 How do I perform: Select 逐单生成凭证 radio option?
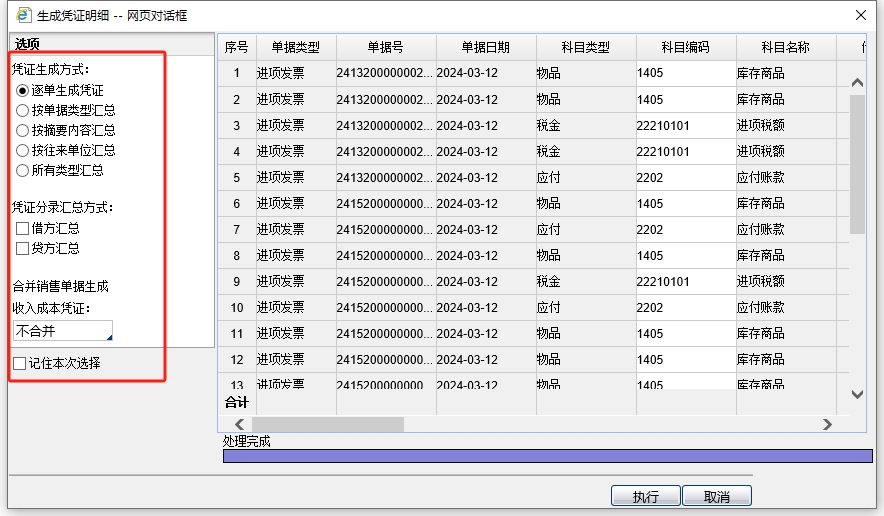click(x=22, y=90)
